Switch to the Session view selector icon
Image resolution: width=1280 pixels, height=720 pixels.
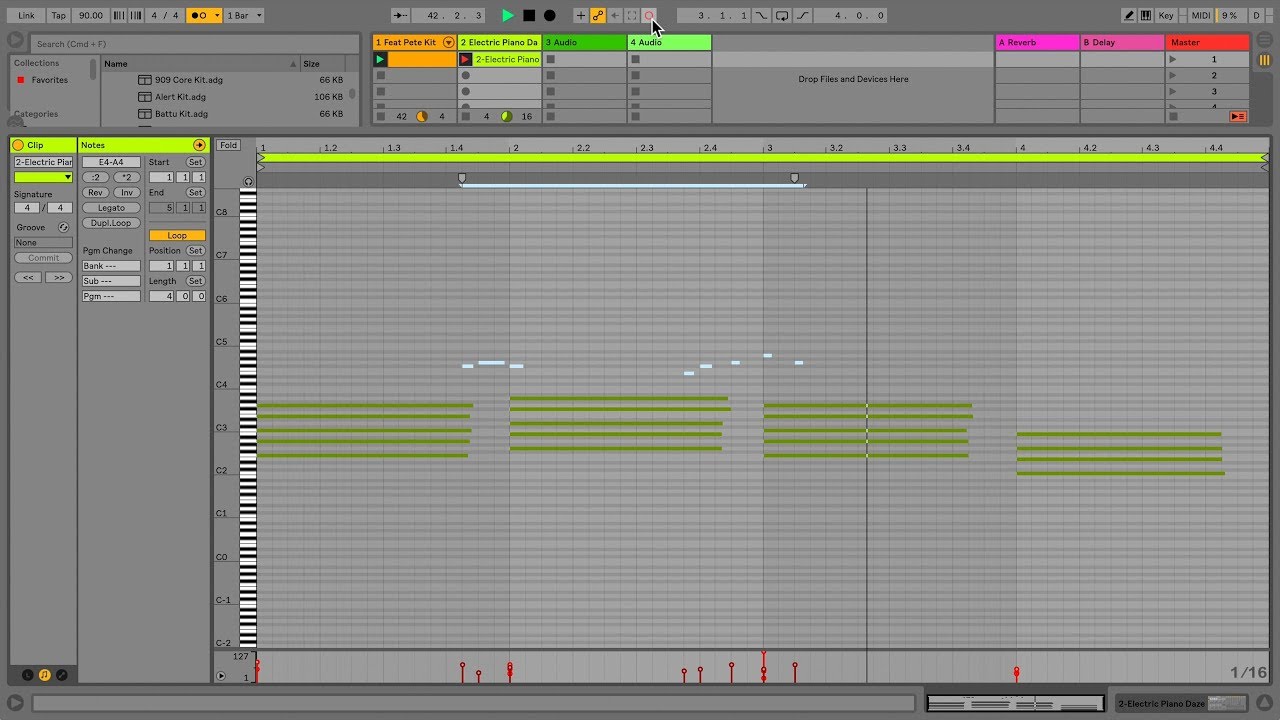pos(1264,60)
